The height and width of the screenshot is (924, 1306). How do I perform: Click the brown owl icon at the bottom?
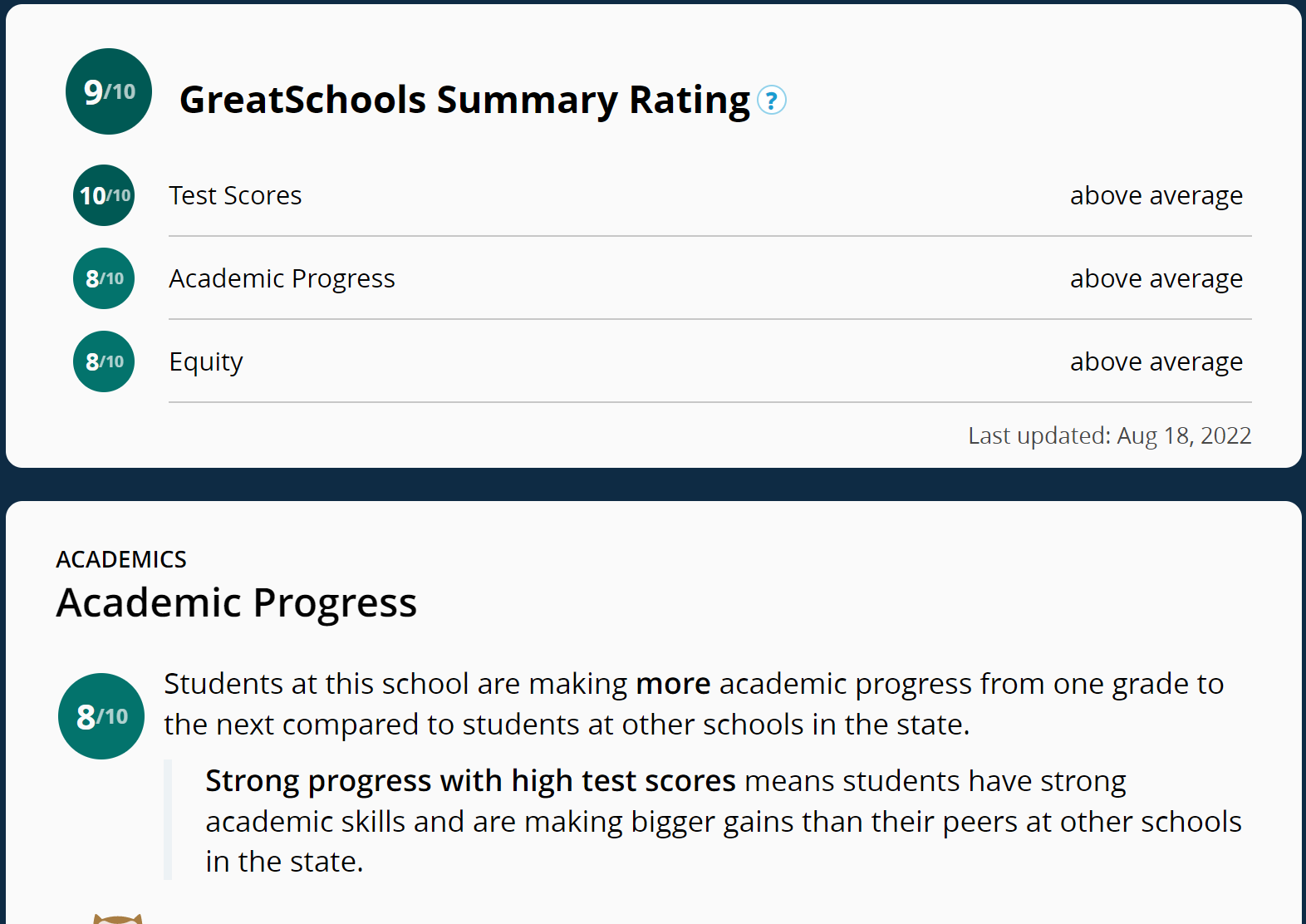click(117, 917)
